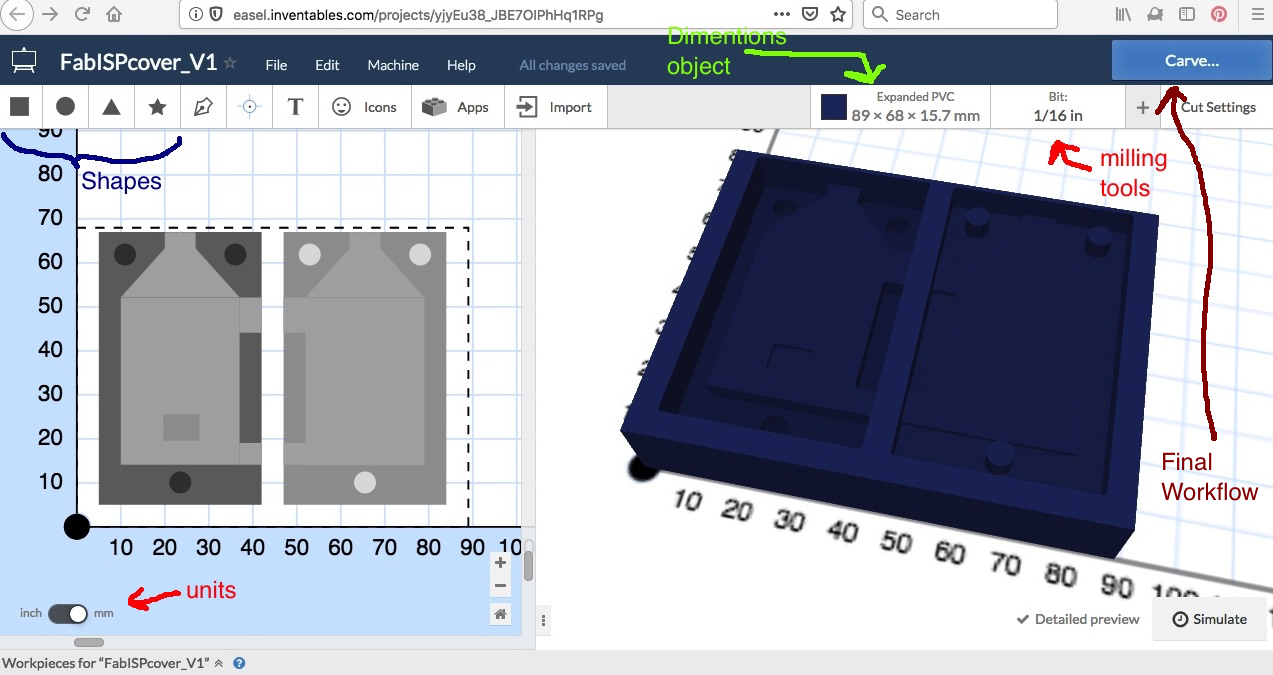Zoom in on the 2D canvas

tap(501, 563)
